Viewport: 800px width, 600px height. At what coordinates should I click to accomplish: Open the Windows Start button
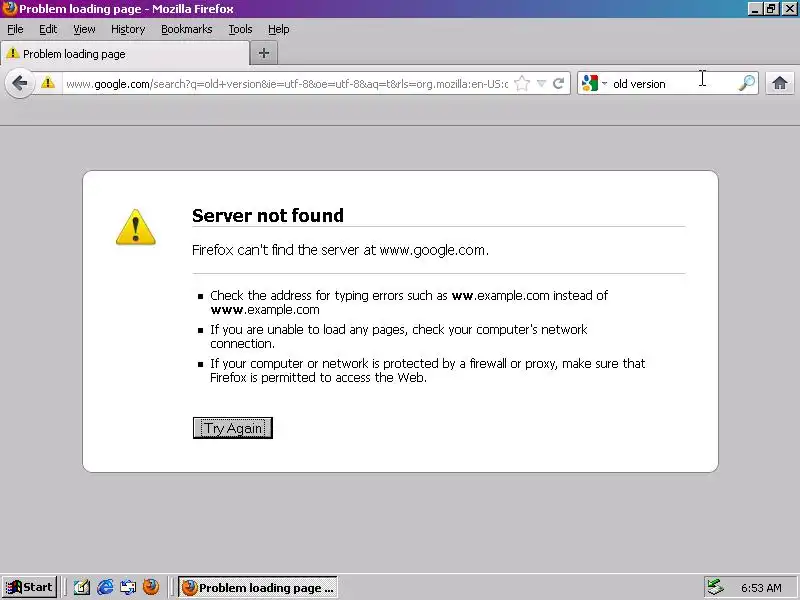click(30, 587)
